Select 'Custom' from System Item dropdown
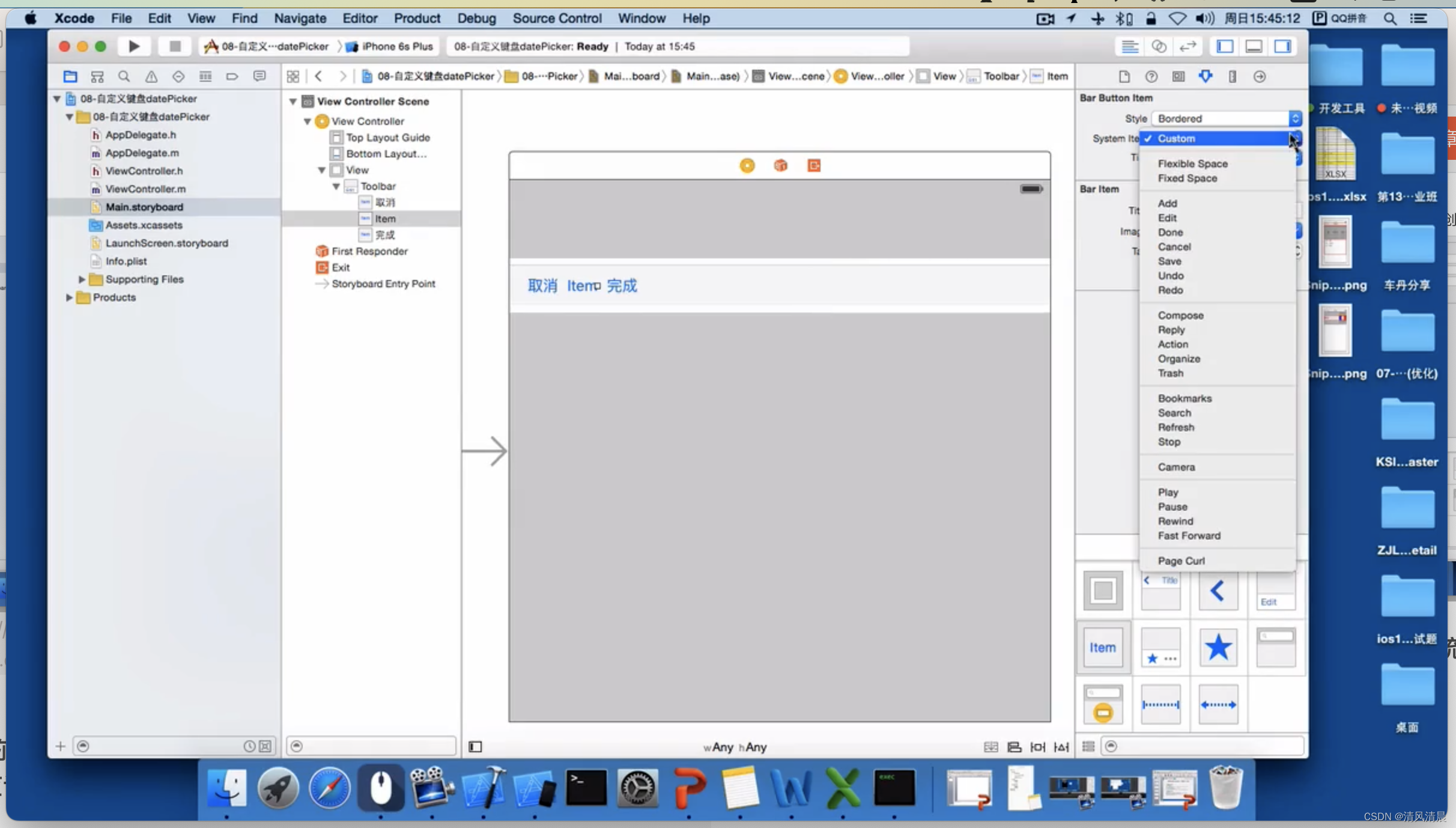1456x828 pixels. point(1176,138)
